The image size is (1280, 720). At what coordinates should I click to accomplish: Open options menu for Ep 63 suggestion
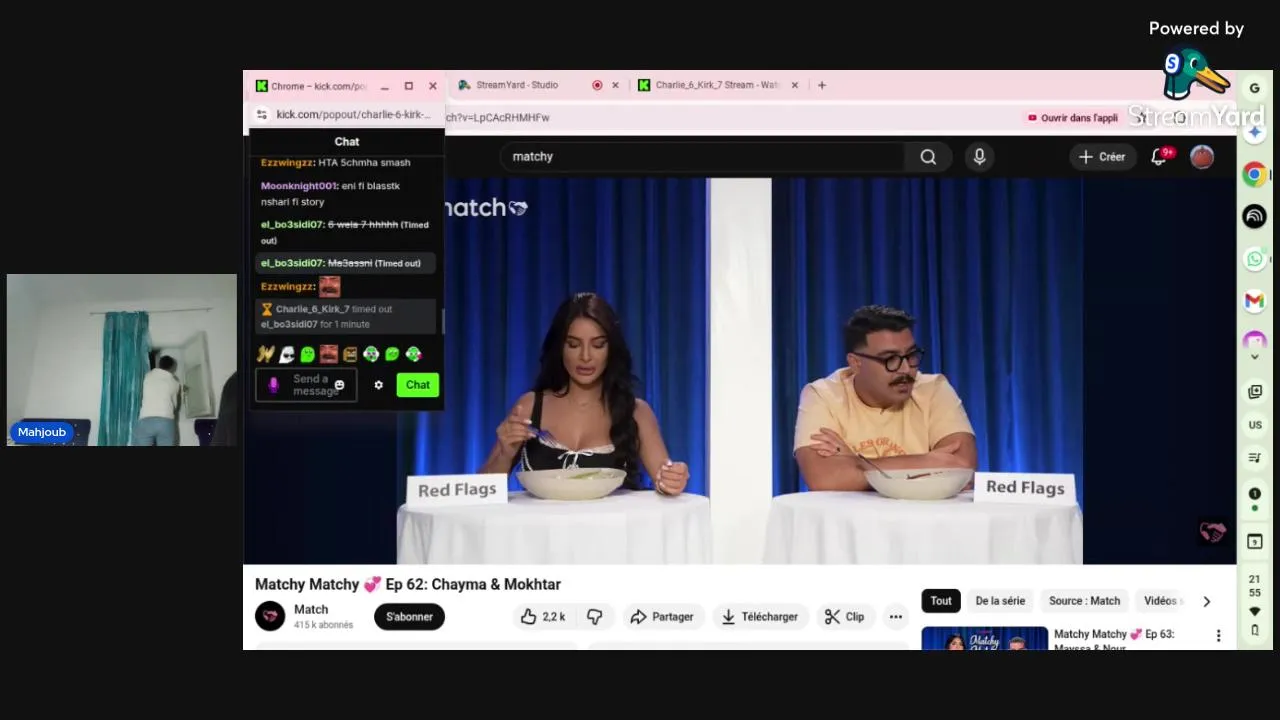click(1218, 636)
